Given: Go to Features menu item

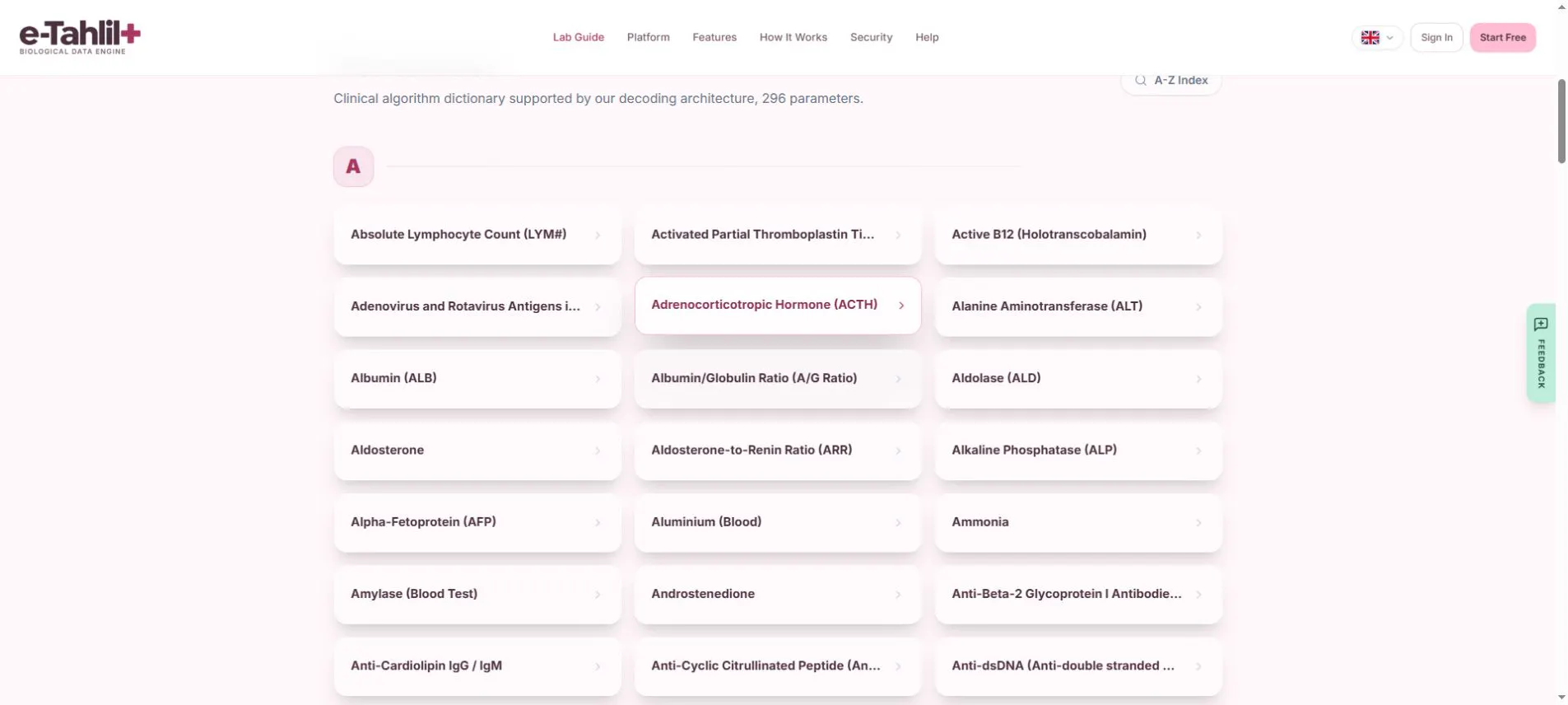Looking at the screenshot, I should pyautogui.click(x=714, y=38).
